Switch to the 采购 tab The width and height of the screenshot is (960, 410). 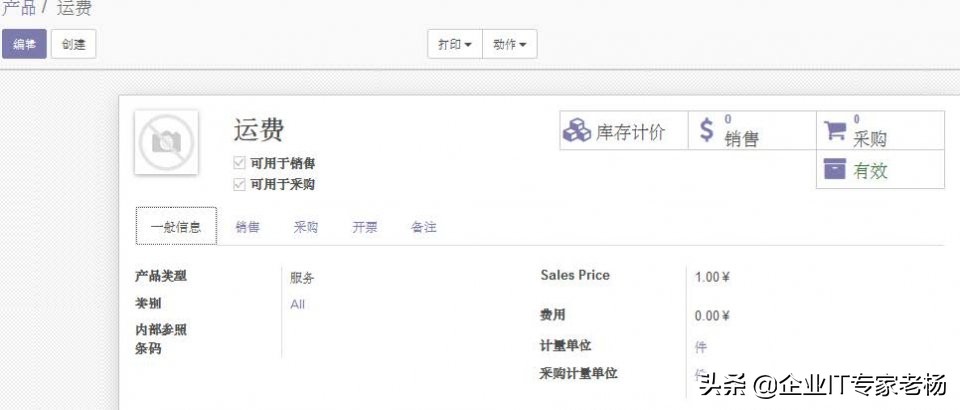coord(306,227)
